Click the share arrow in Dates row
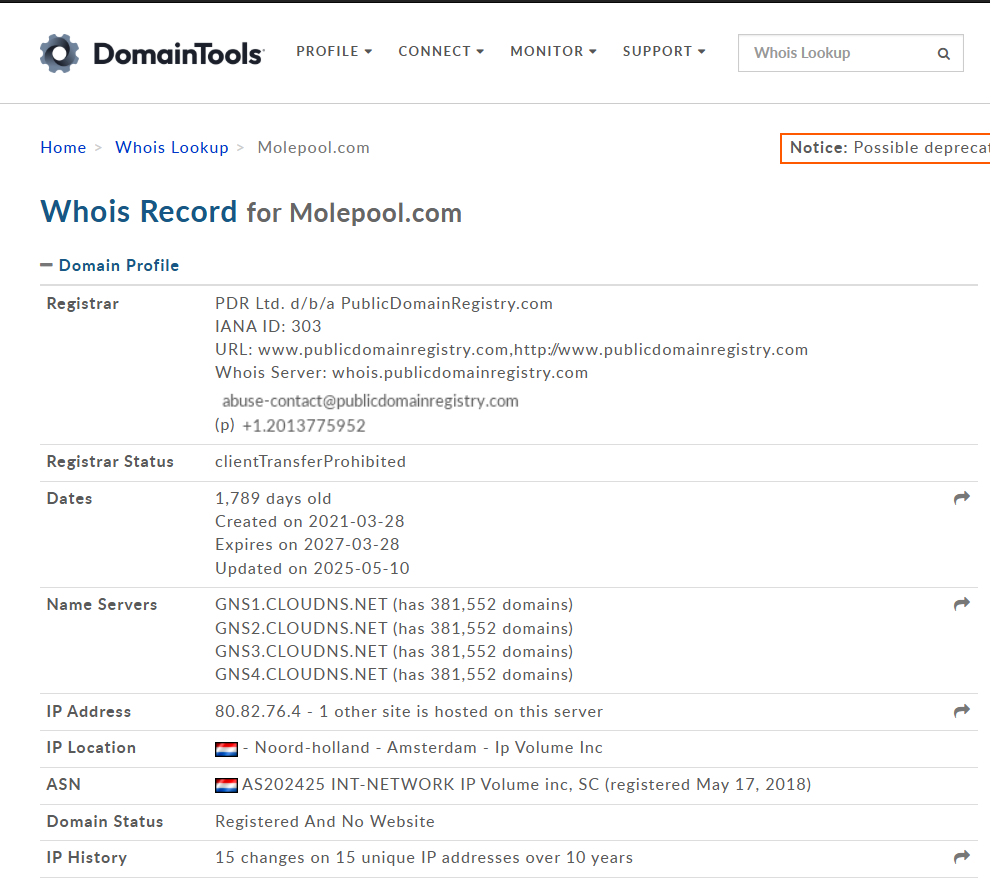This screenshot has width=990, height=882. tap(962, 498)
